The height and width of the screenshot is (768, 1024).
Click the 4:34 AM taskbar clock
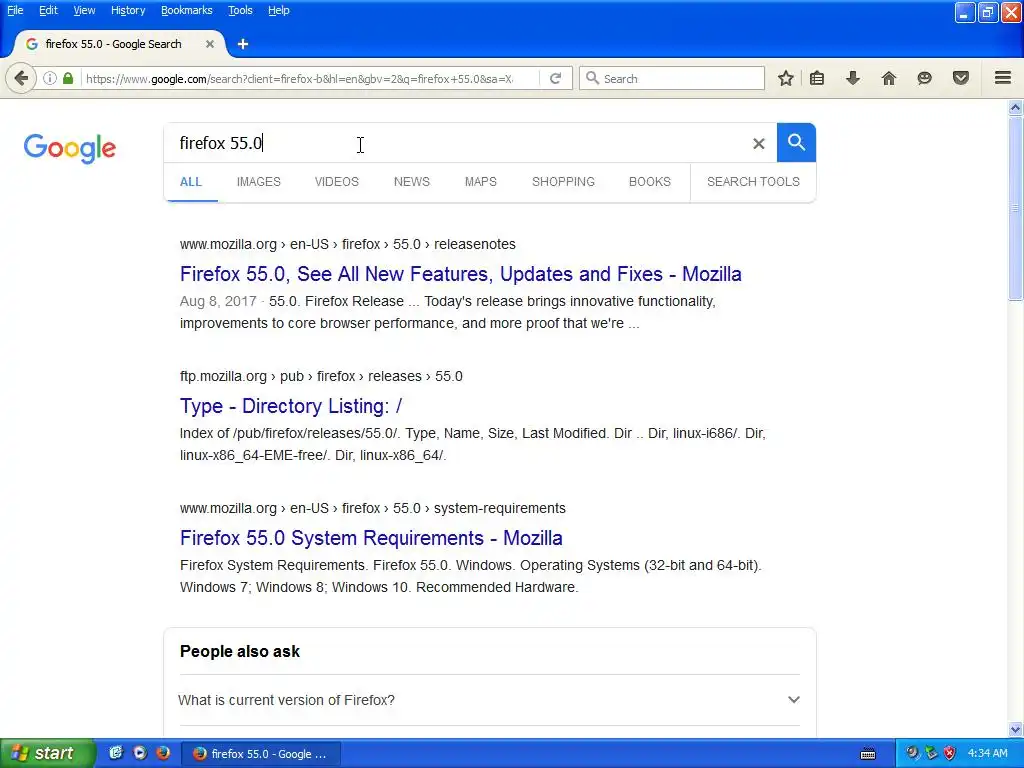[x=987, y=753]
